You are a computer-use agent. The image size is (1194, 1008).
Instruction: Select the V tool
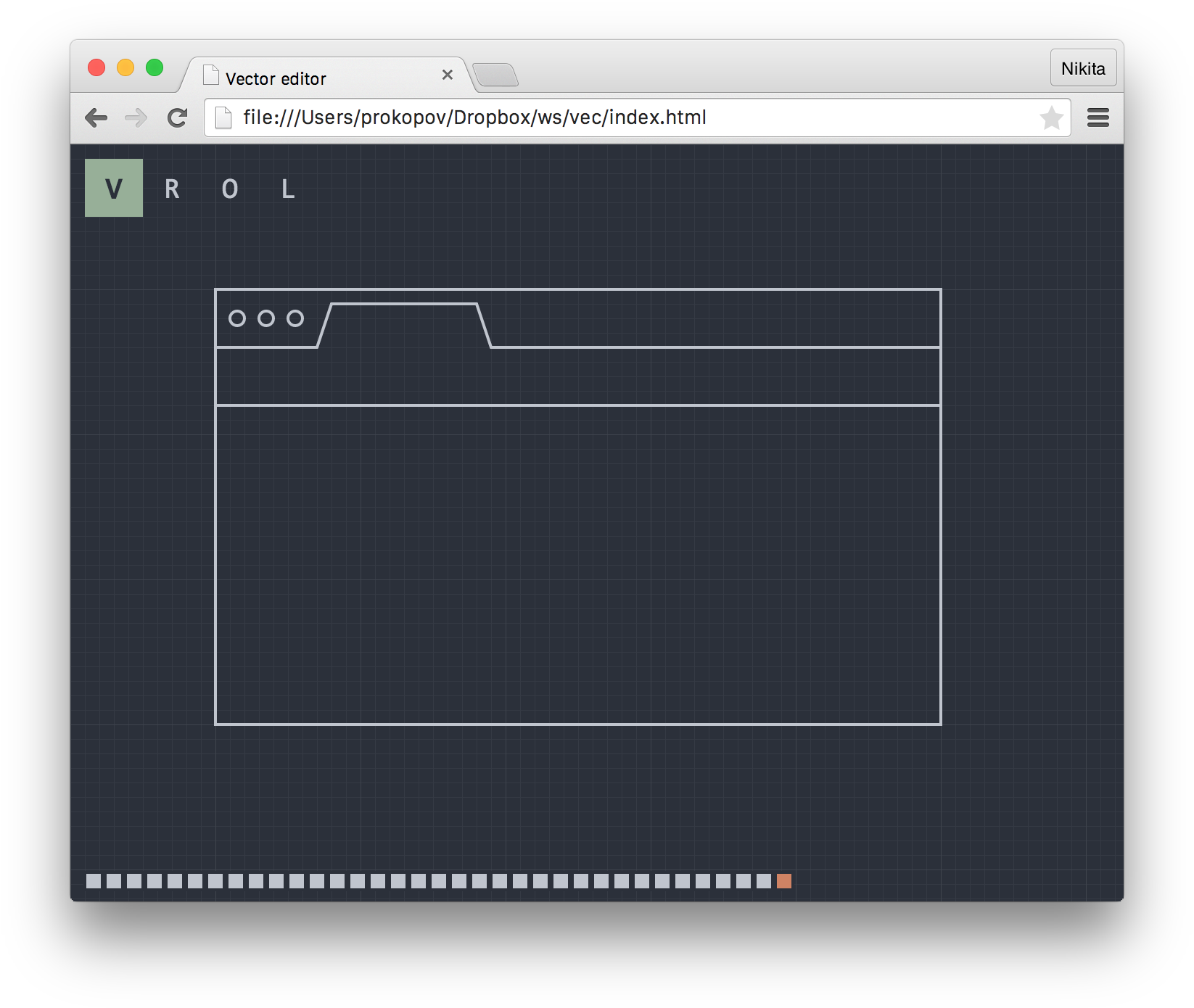tap(114, 188)
